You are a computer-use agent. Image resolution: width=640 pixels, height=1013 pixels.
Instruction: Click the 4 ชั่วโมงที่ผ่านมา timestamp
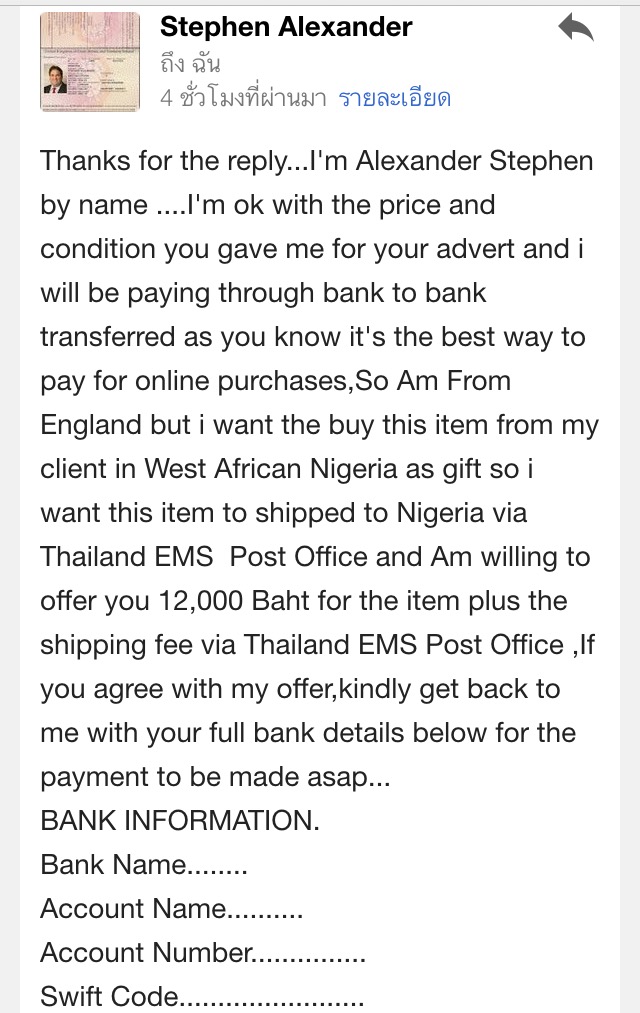click(x=243, y=98)
